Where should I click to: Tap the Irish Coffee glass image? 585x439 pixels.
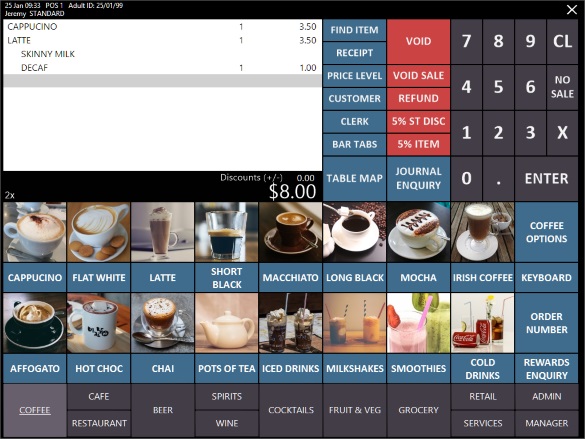click(482, 232)
